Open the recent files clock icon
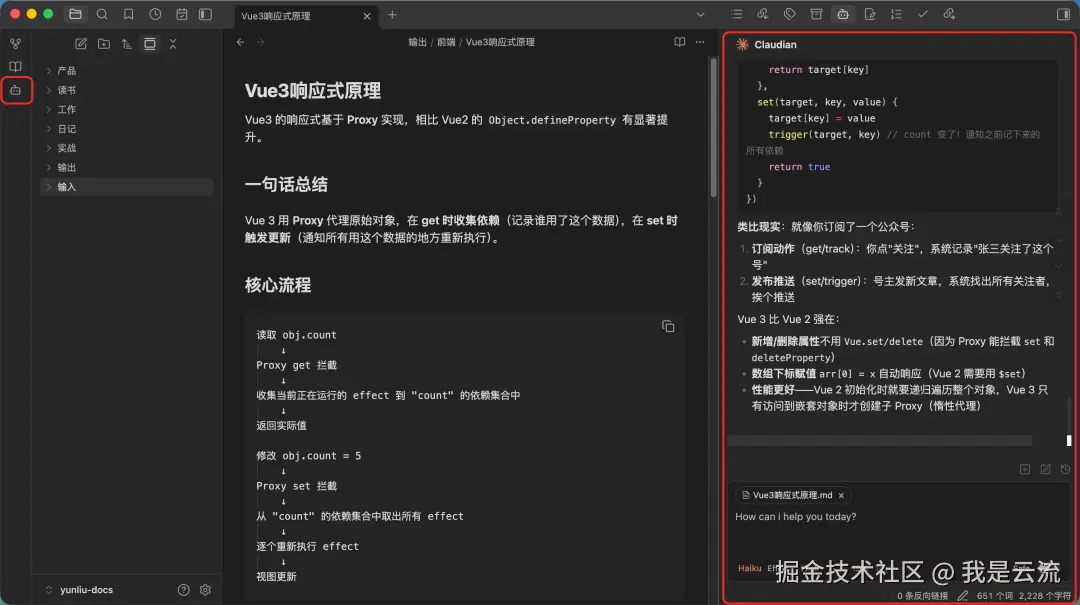Image resolution: width=1080 pixels, height=605 pixels. pos(156,14)
